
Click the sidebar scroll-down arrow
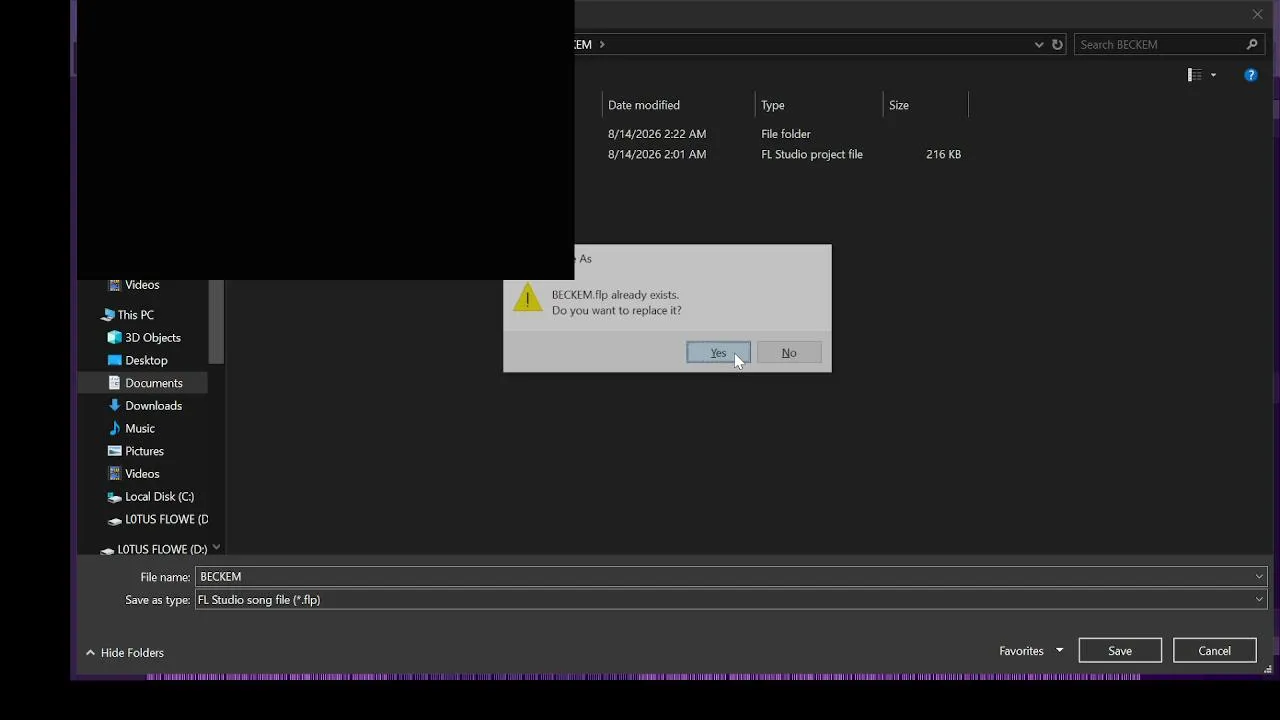pyautogui.click(x=216, y=547)
